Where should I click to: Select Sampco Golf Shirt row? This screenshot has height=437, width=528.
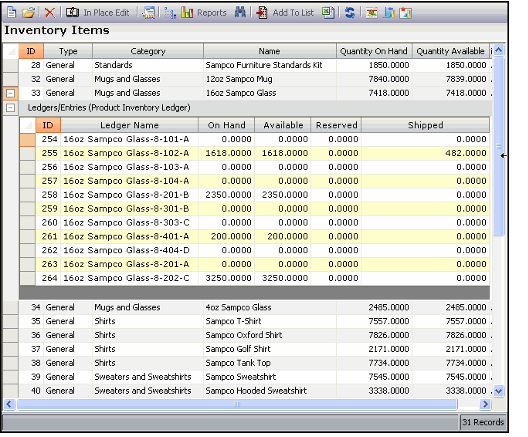click(x=255, y=349)
